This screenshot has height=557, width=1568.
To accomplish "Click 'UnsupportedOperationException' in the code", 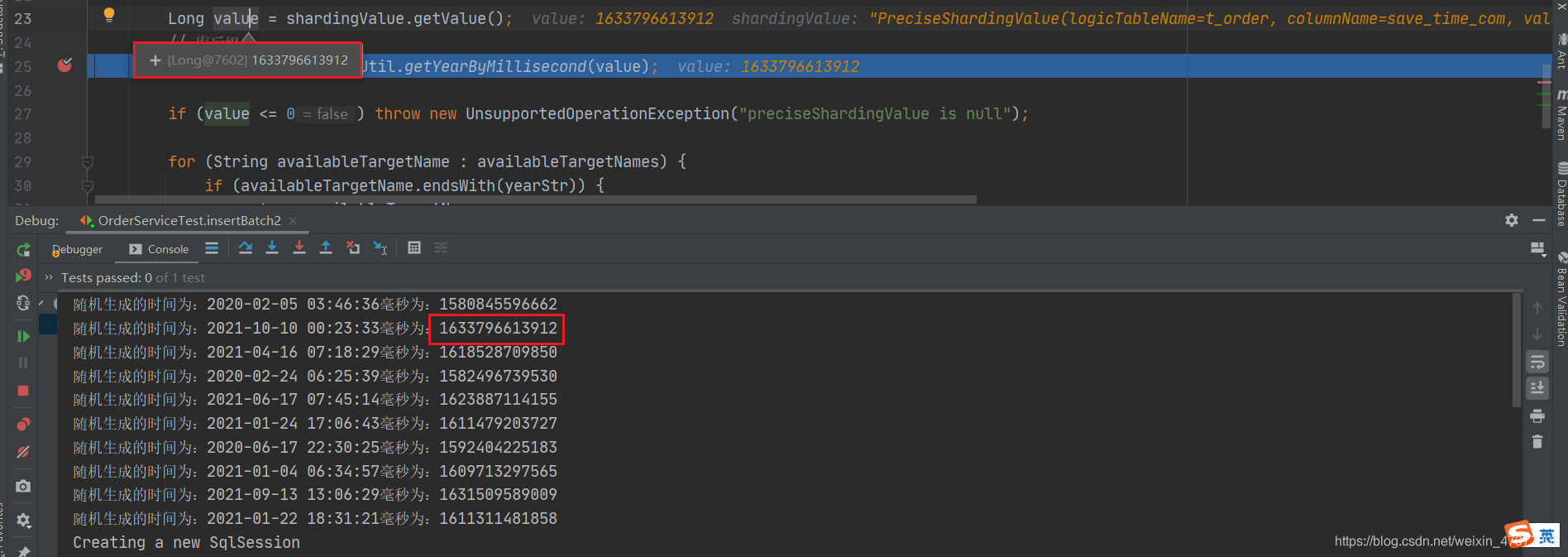I will click(x=597, y=114).
